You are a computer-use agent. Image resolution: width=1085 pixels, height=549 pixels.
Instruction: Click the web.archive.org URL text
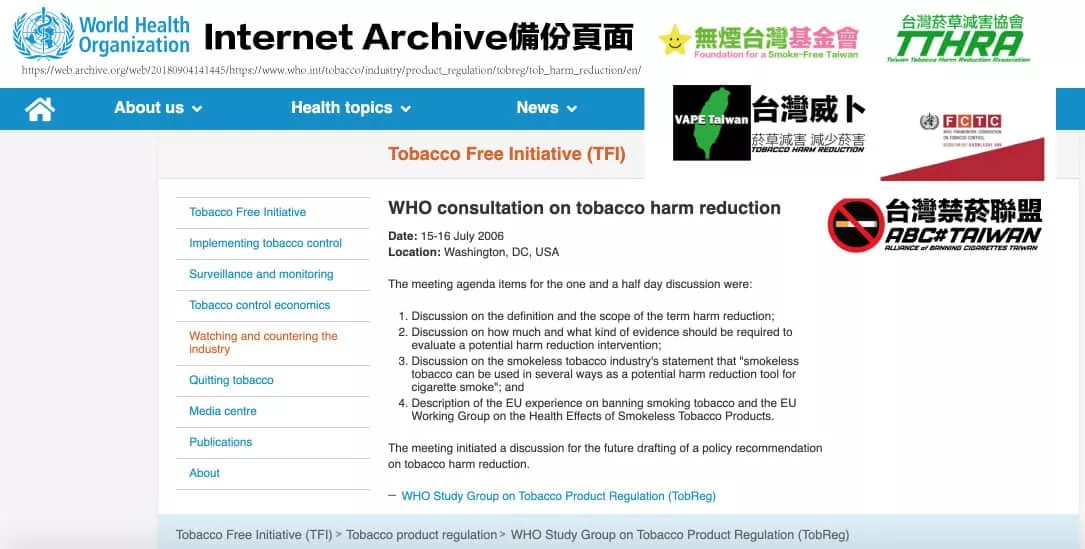(x=331, y=70)
